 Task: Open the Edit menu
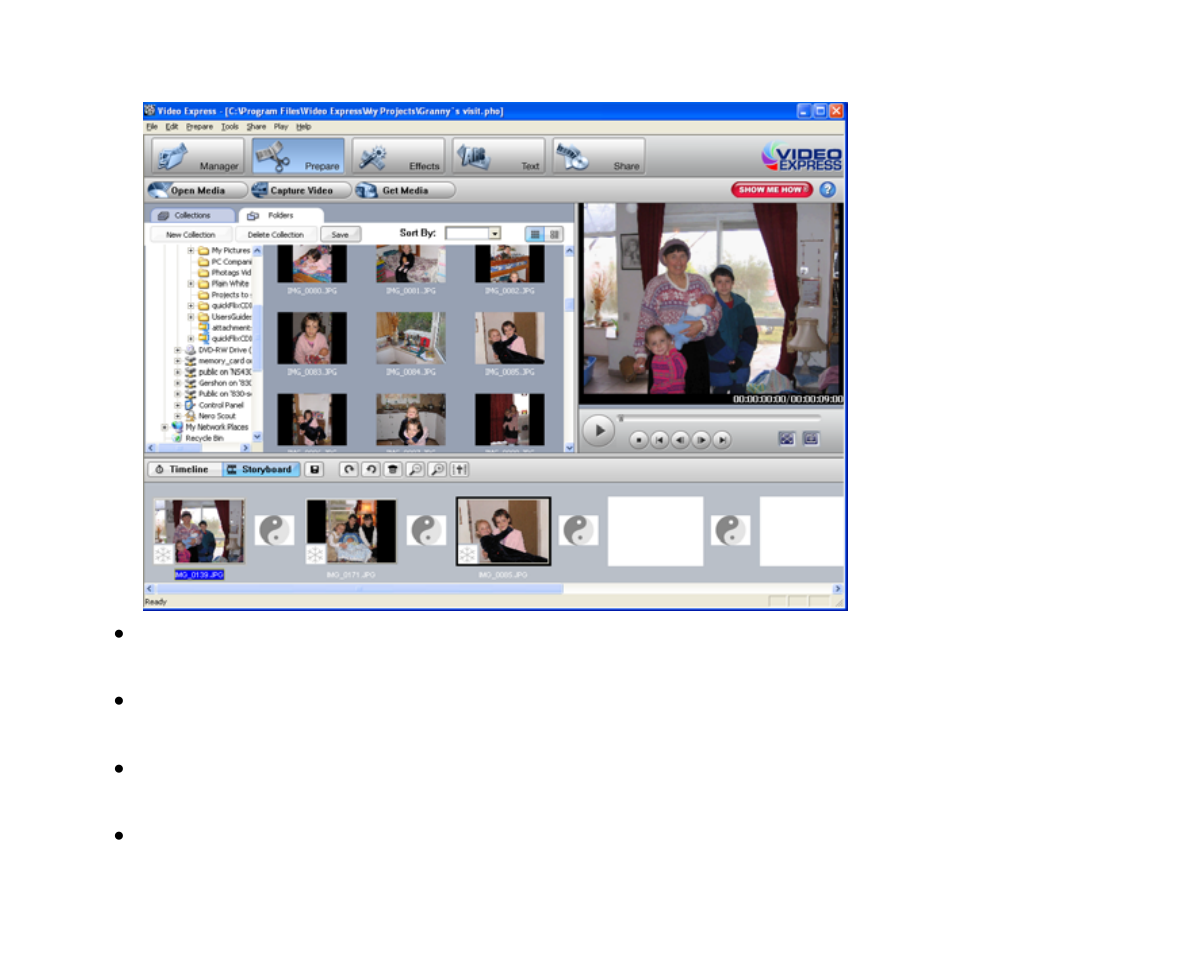(x=172, y=127)
